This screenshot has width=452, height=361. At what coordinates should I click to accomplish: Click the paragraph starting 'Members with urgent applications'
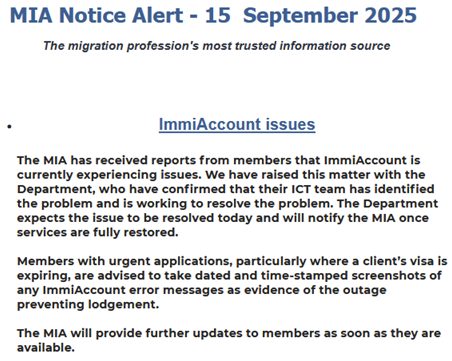point(232,283)
